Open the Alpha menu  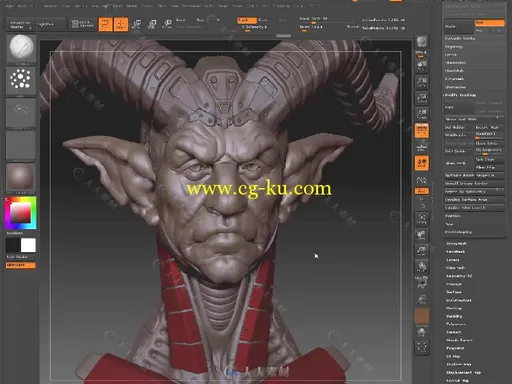pyautogui.click(x=10, y=6)
